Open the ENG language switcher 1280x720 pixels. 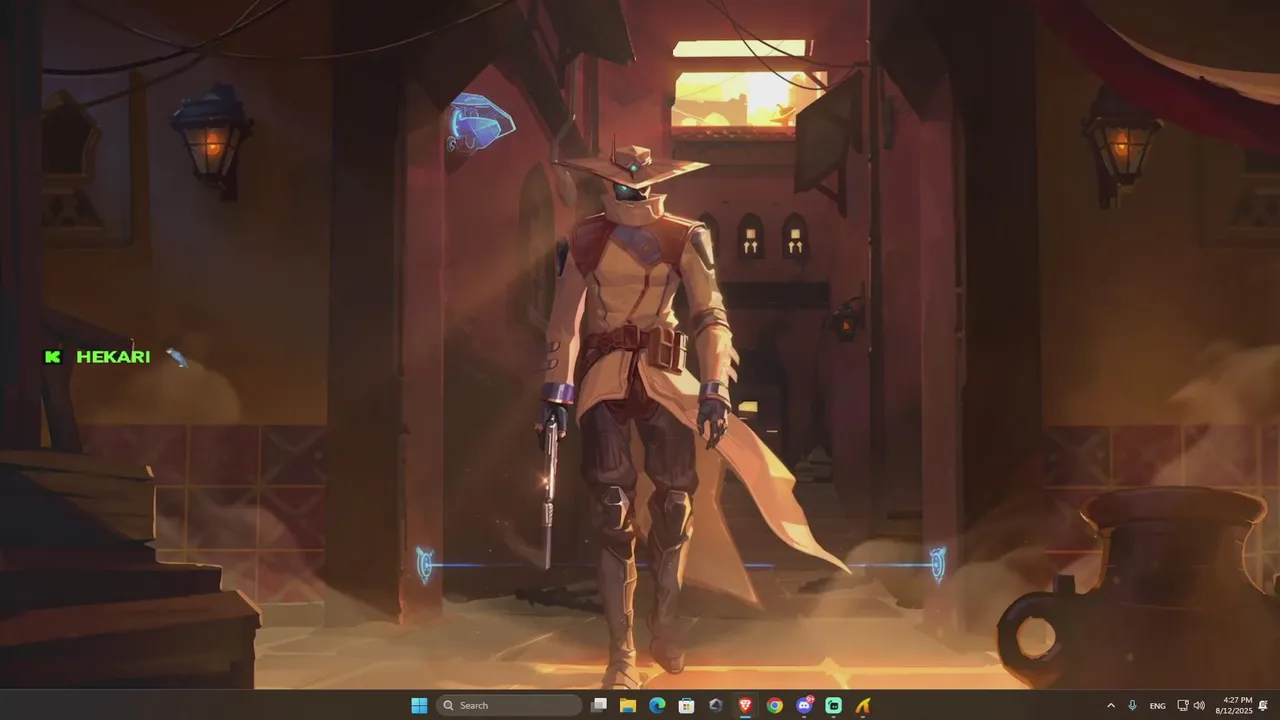[1157, 706]
